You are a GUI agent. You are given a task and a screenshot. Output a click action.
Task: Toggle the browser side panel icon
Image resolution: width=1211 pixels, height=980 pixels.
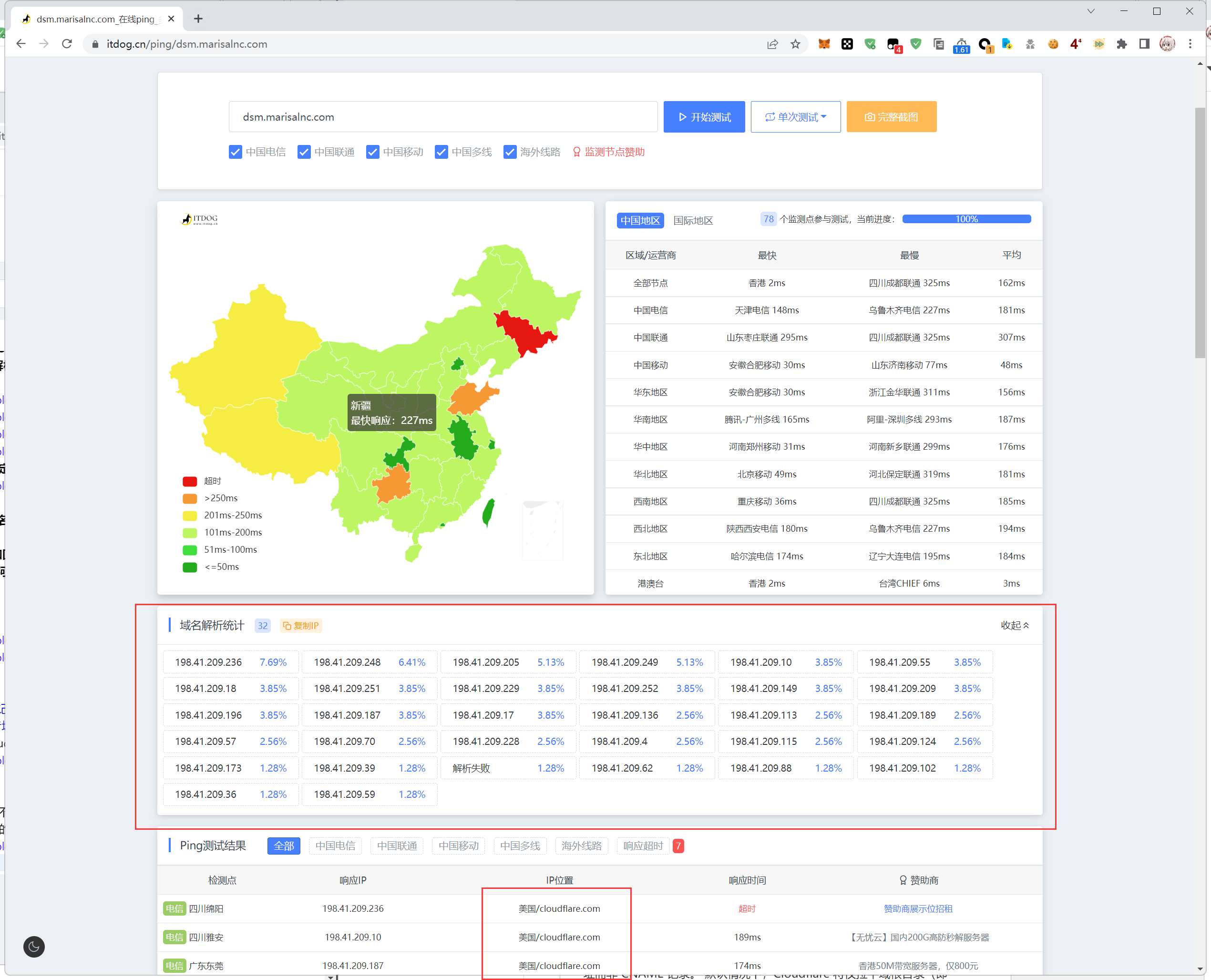[1144, 44]
